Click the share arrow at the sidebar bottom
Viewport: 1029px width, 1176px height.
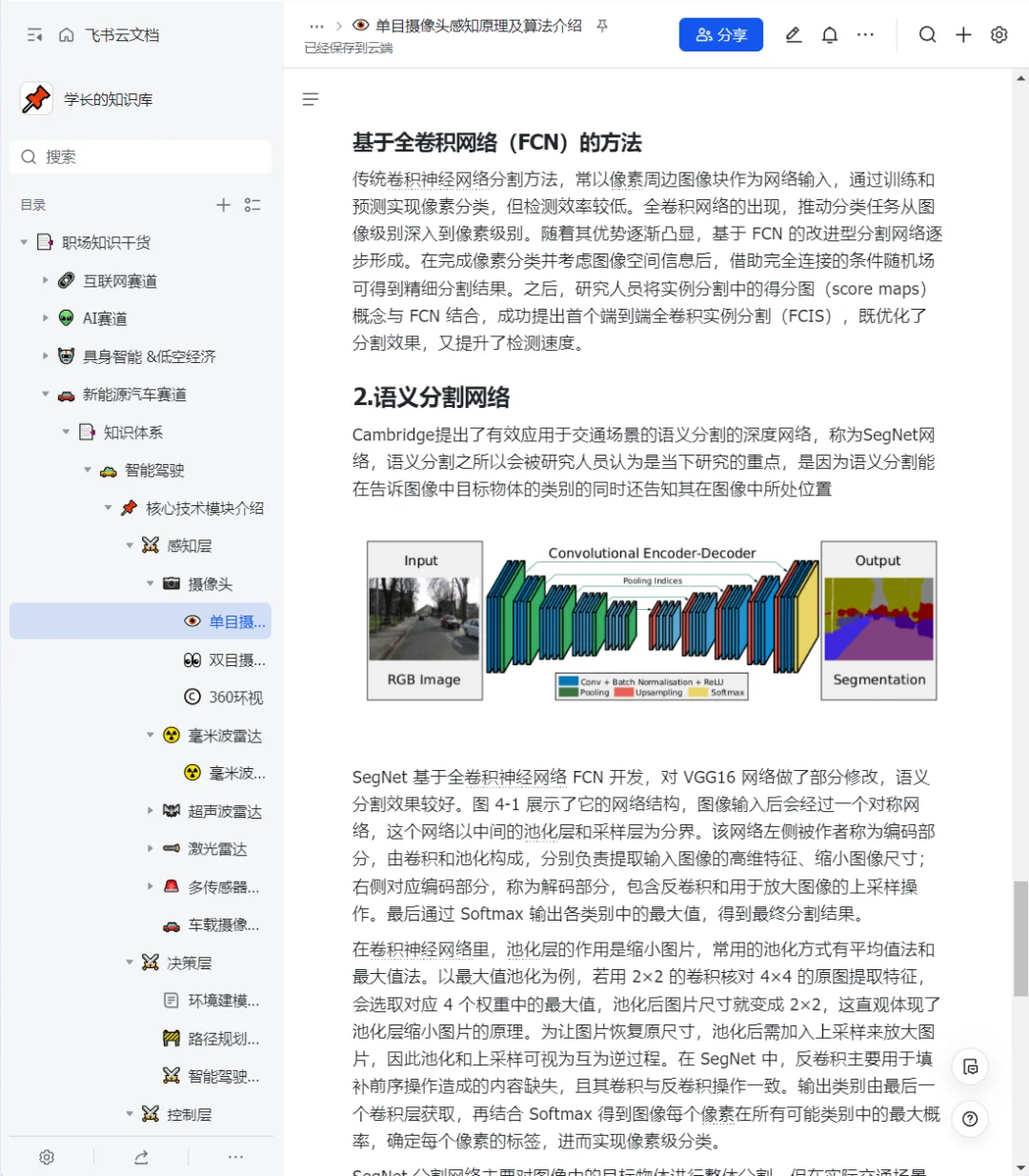click(x=141, y=1157)
